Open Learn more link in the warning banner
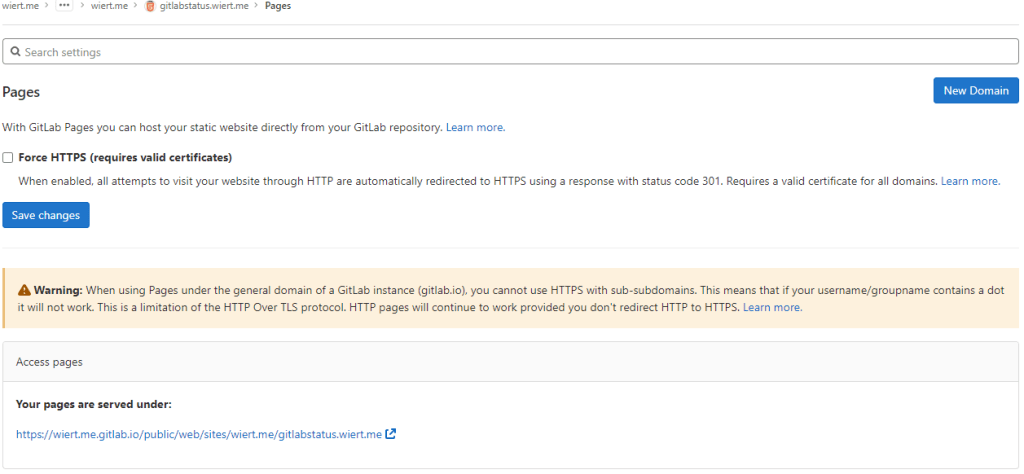The height and width of the screenshot is (474, 1024). click(x=772, y=307)
